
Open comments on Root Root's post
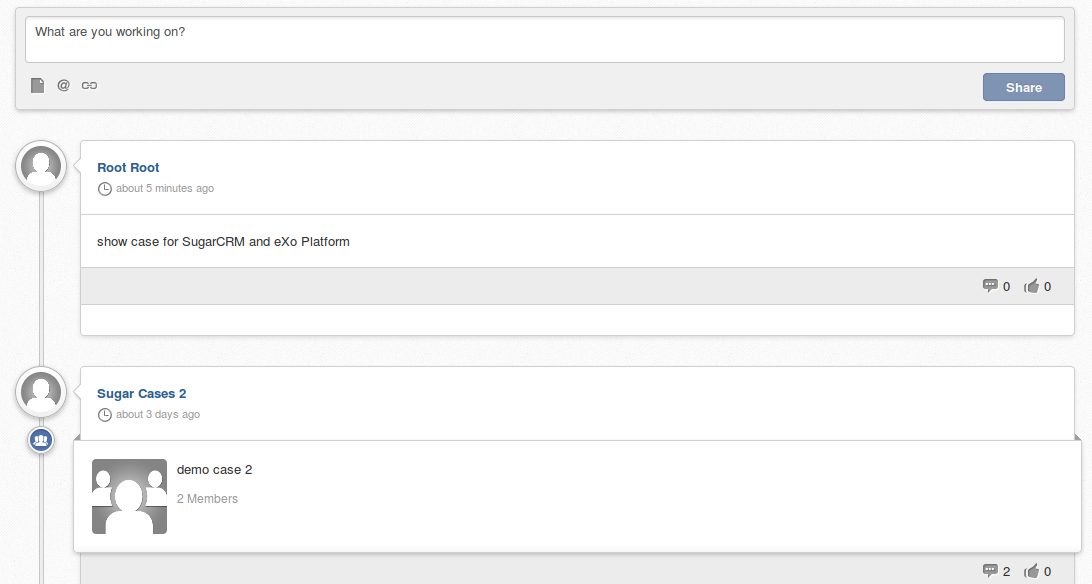996,286
